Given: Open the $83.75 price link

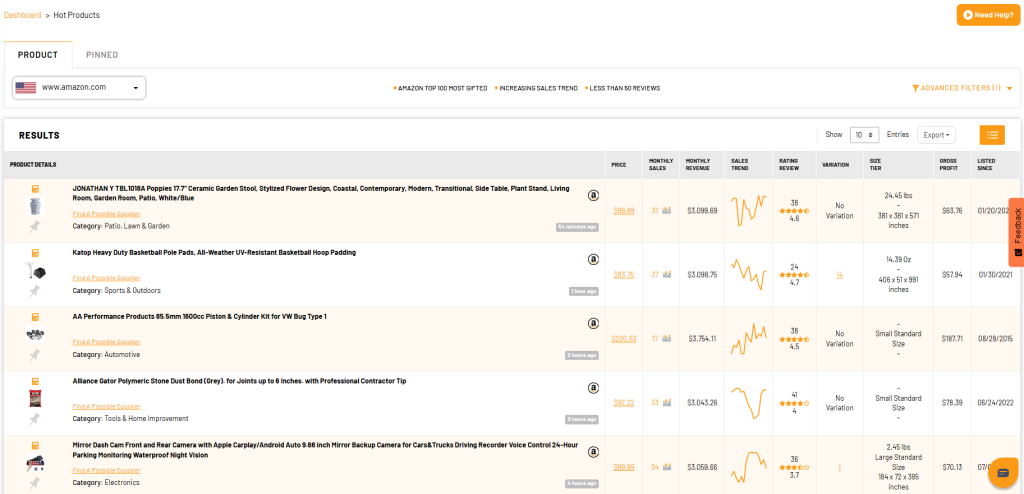Looking at the screenshot, I should (624, 274).
